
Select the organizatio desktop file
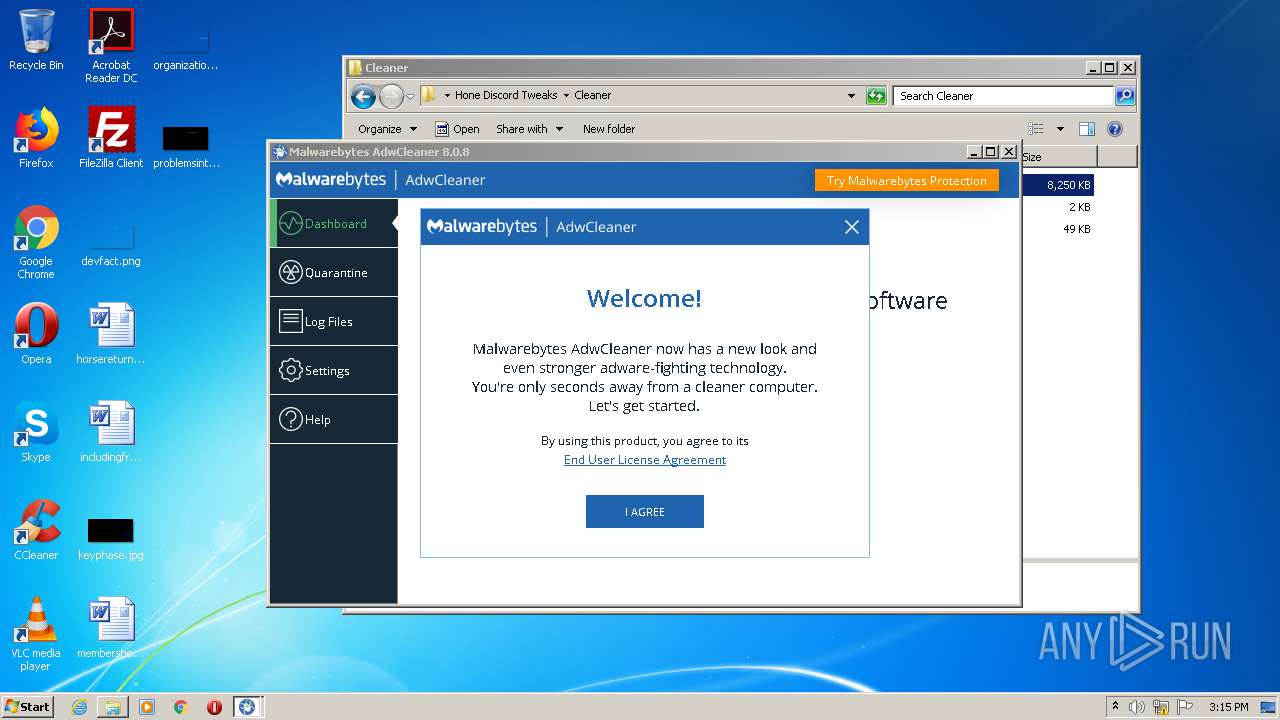(186, 48)
